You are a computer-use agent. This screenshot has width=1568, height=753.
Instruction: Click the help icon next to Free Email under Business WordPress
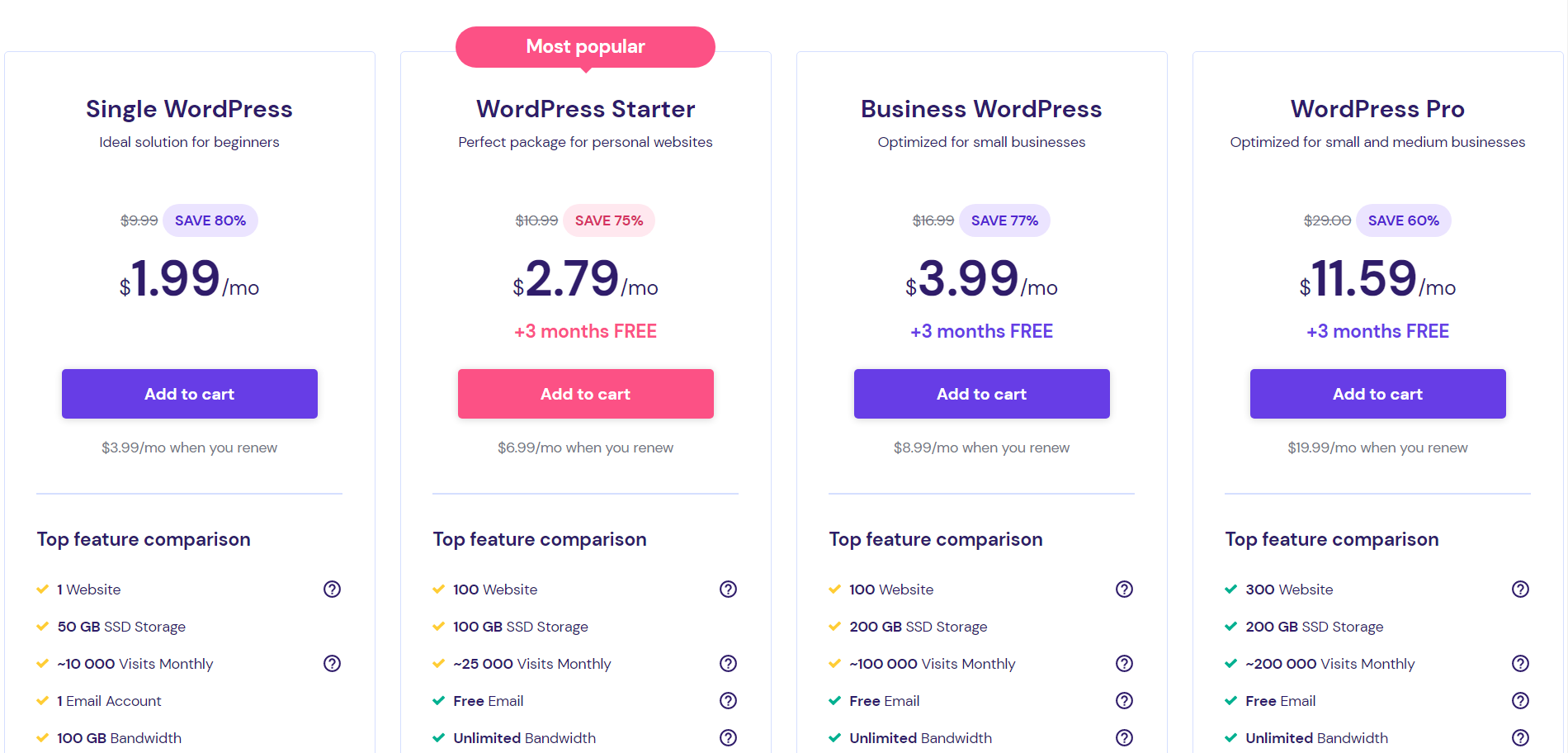[x=1124, y=700]
